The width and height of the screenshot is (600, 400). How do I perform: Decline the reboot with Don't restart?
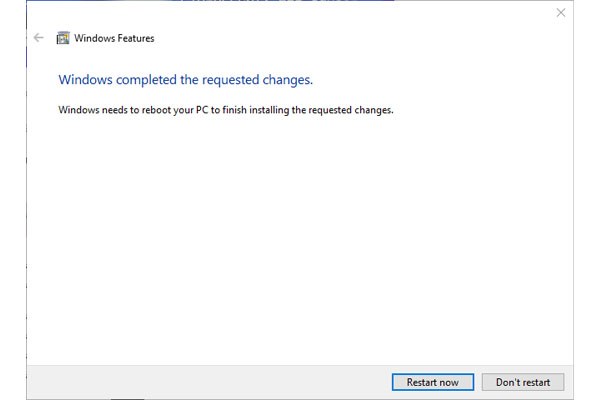tap(523, 382)
